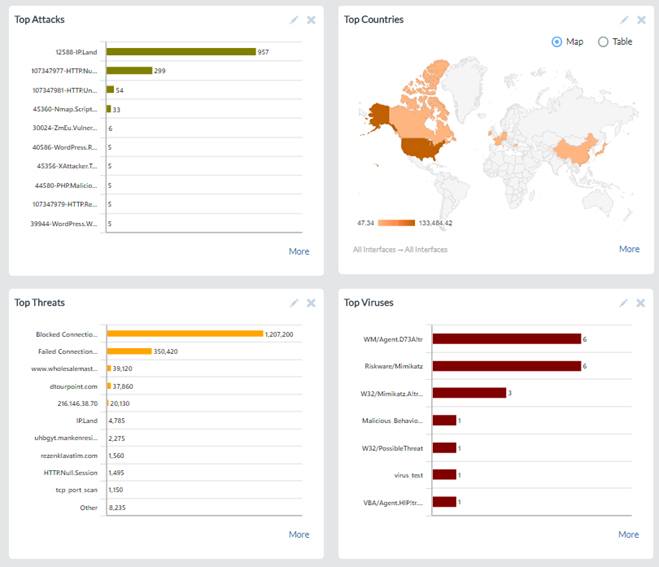Show More results for Top Threats
Screen dimensions: 659x567
(299, 534)
